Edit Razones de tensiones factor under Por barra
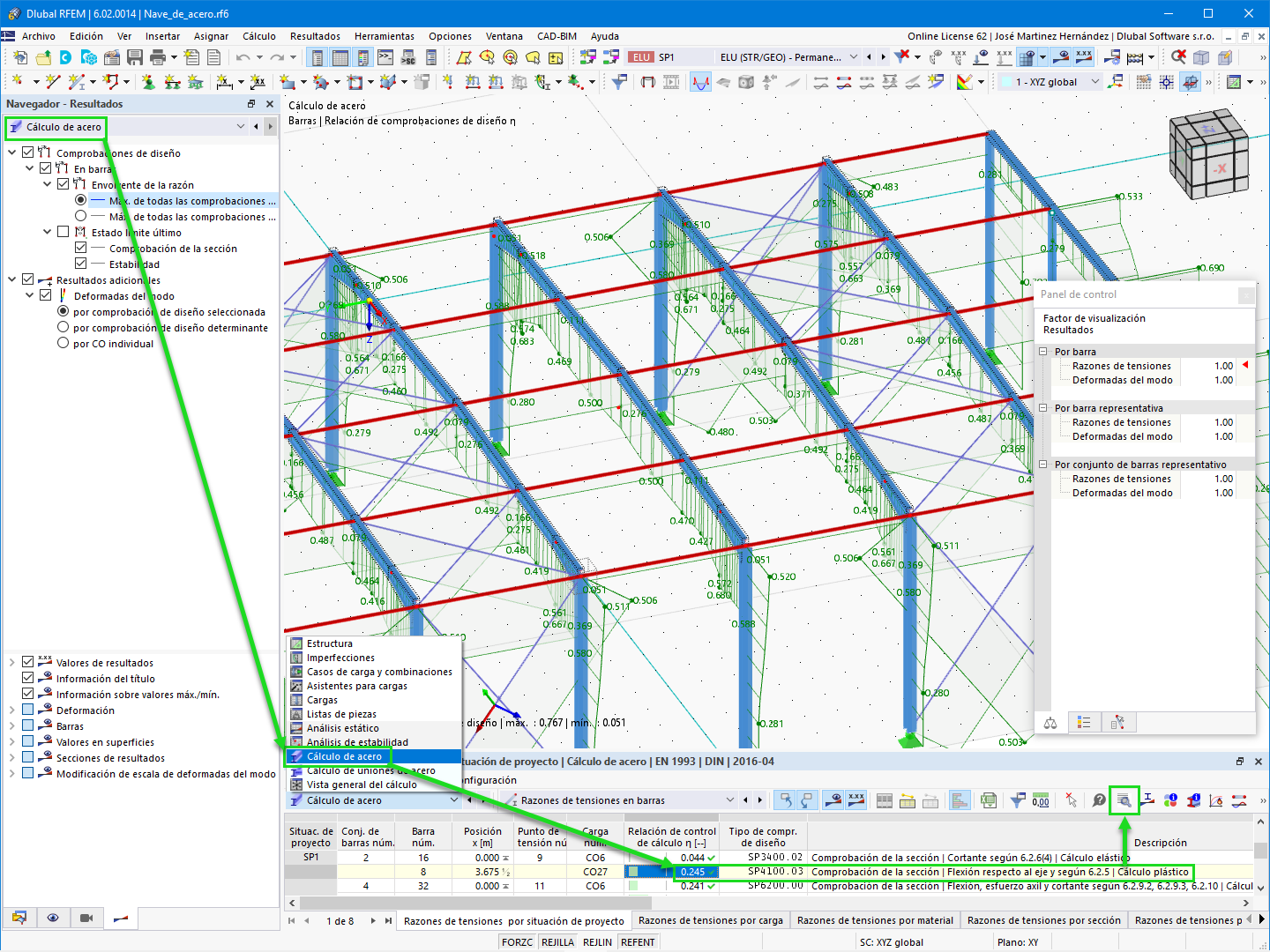The width and height of the screenshot is (1270, 952). click(1208, 366)
